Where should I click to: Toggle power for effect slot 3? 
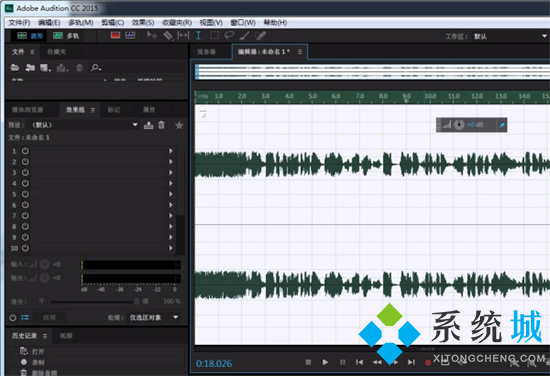pos(25,173)
